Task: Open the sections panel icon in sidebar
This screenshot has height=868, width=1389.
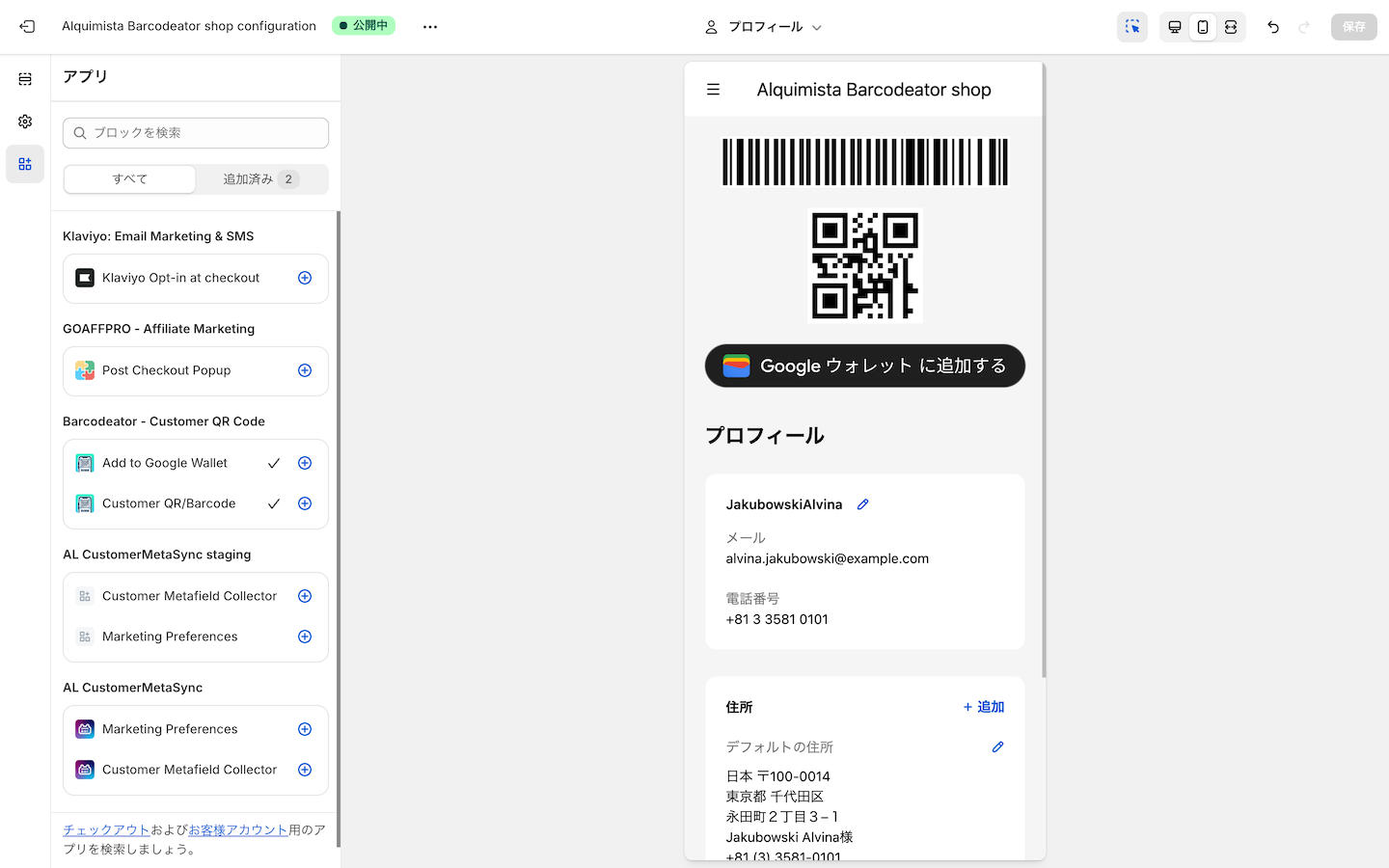Action: (25, 79)
